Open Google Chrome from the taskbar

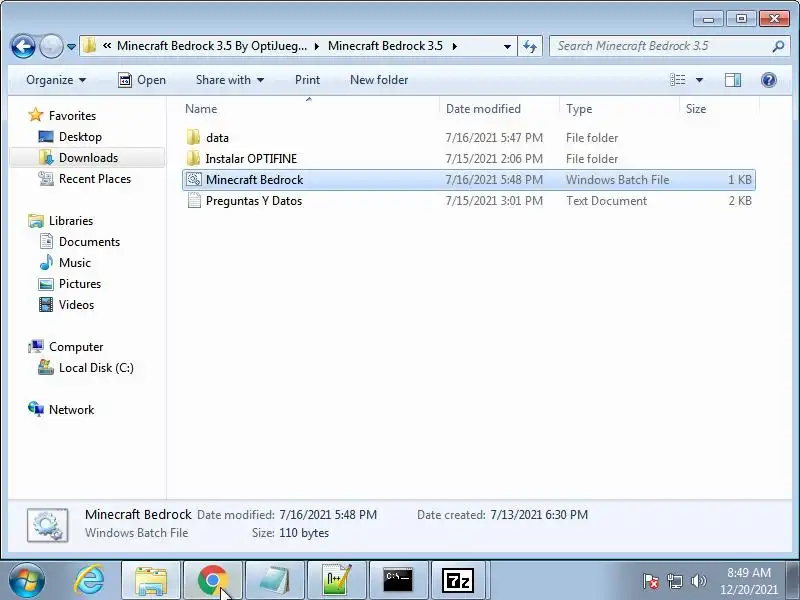[212, 581]
